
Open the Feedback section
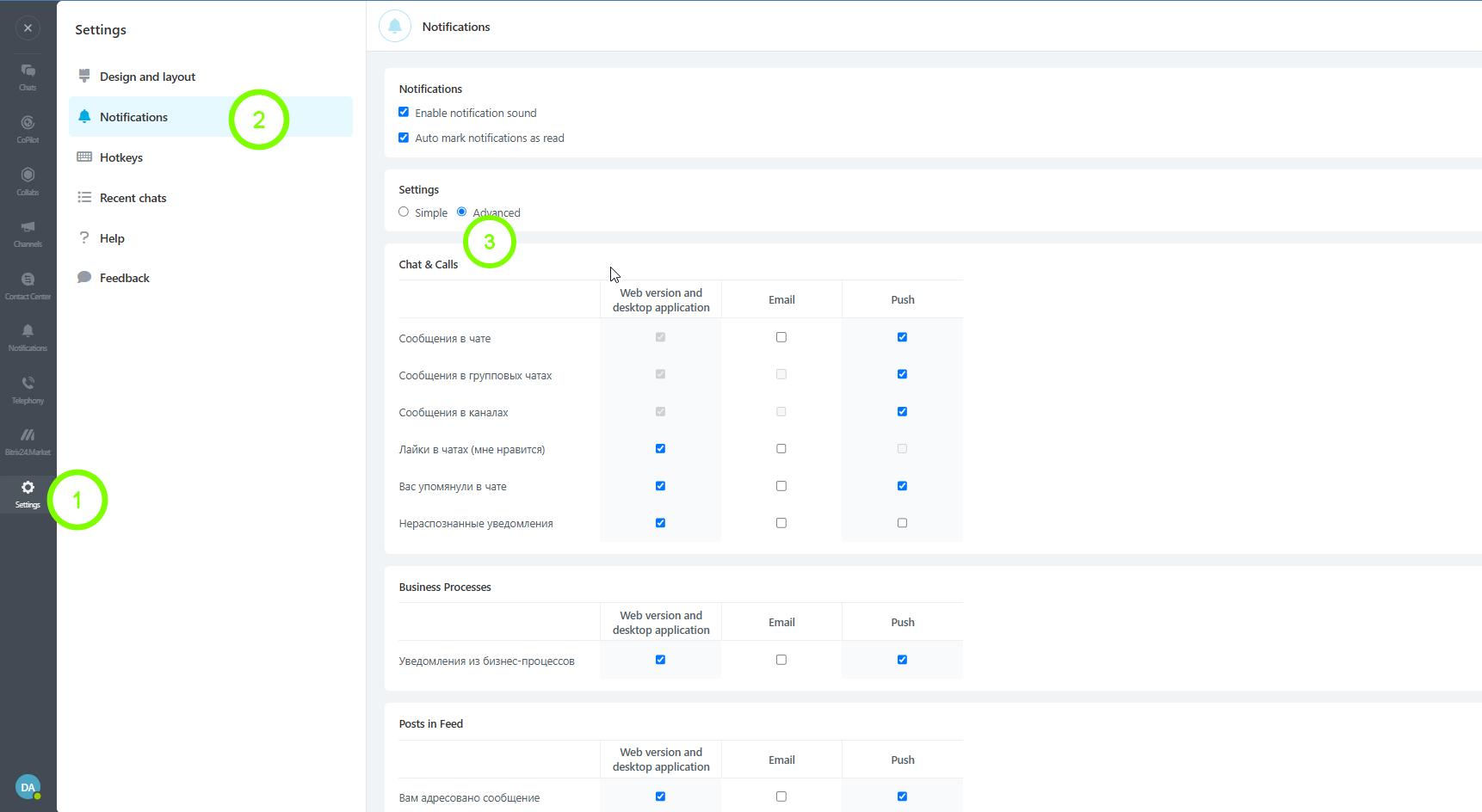tap(211, 278)
